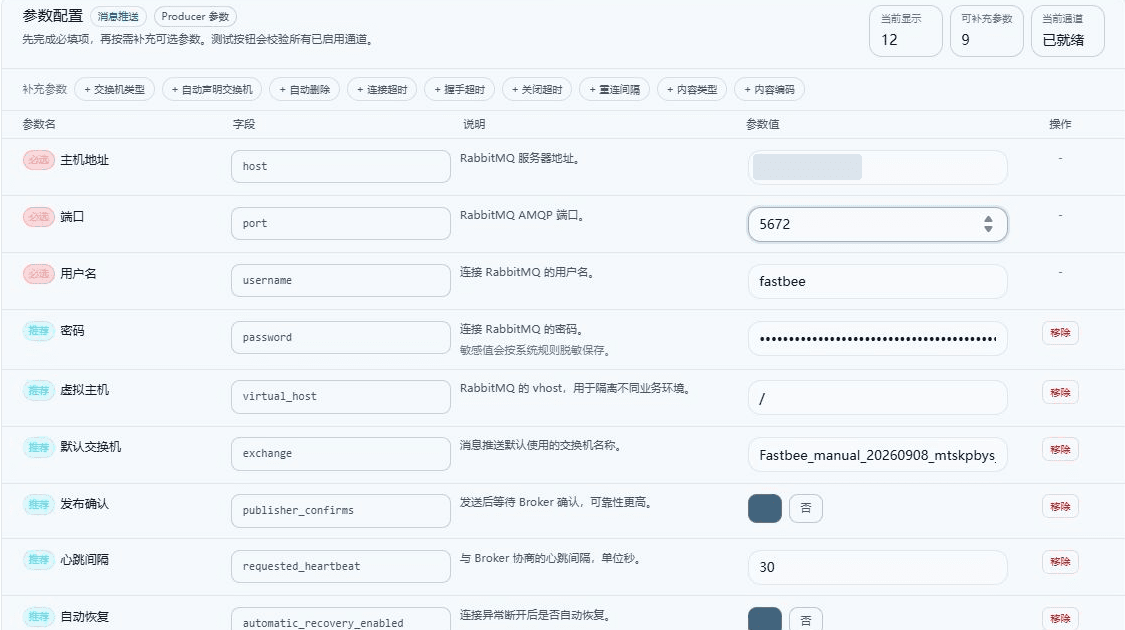The image size is (1125, 630).
Task: Click the host field box
Action: pyautogui.click(x=341, y=166)
